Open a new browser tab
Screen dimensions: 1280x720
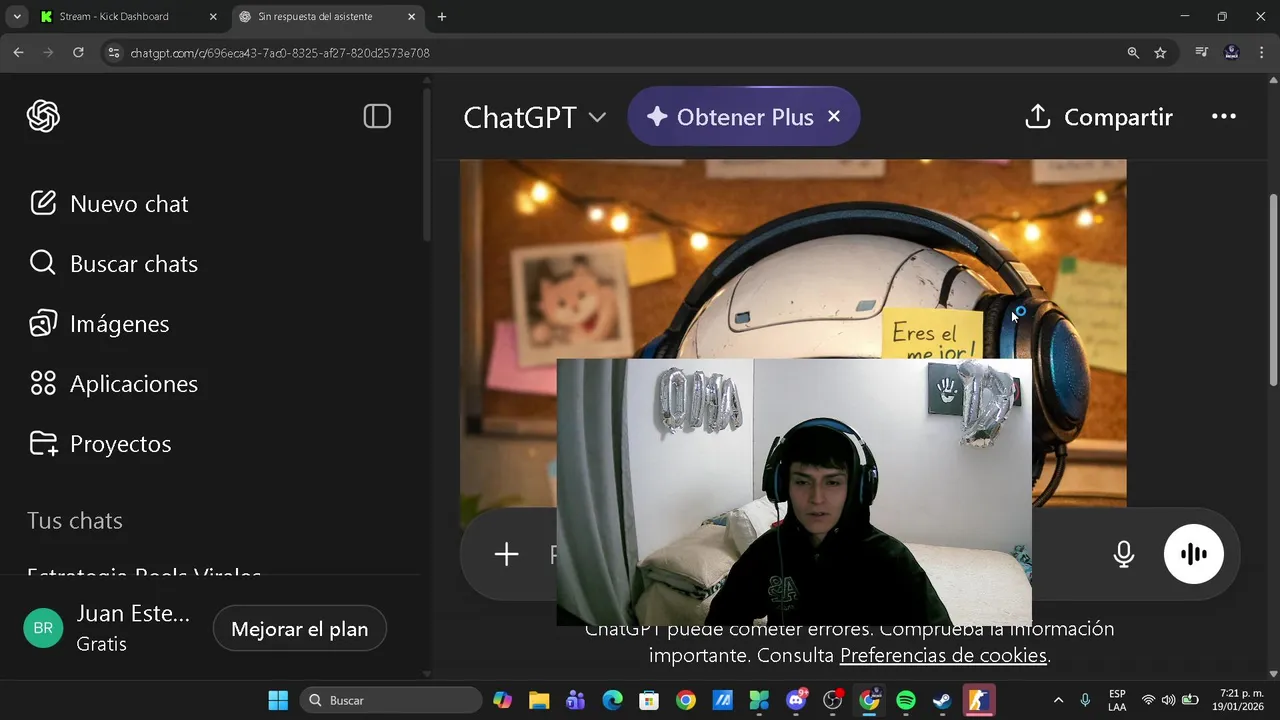point(442,17)
